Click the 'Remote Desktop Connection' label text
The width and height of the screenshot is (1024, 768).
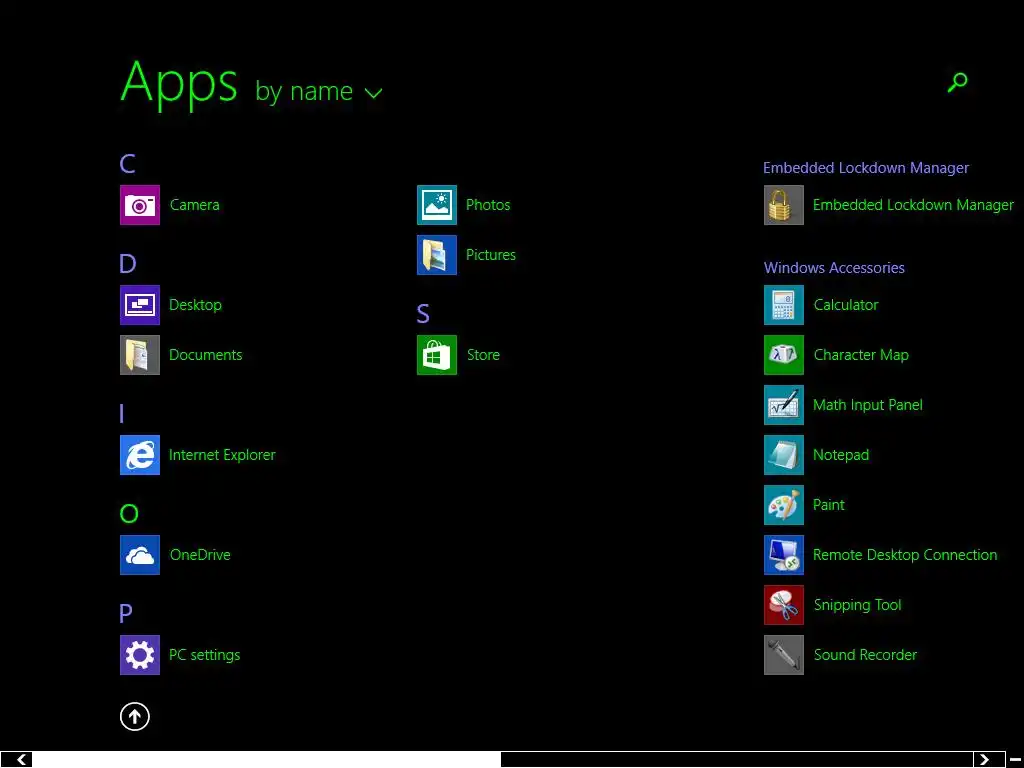pos(904,555)
